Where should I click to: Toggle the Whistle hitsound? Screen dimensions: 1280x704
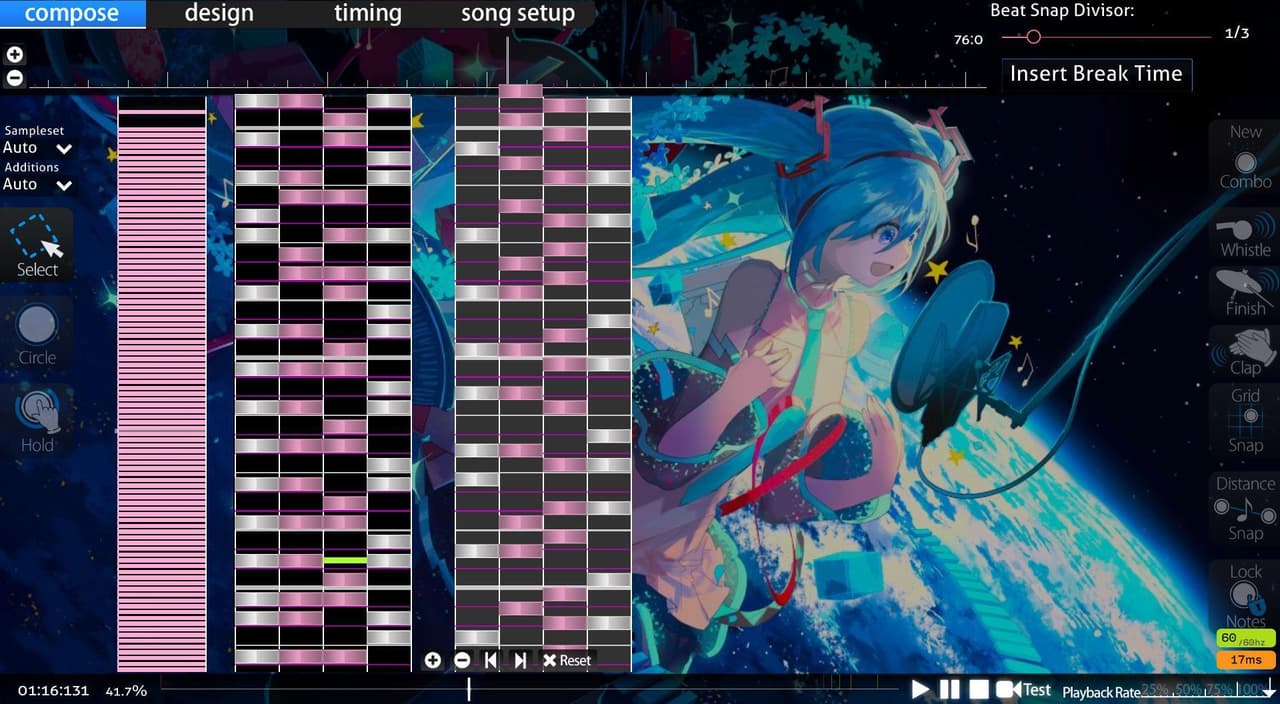coord(1245,234)
